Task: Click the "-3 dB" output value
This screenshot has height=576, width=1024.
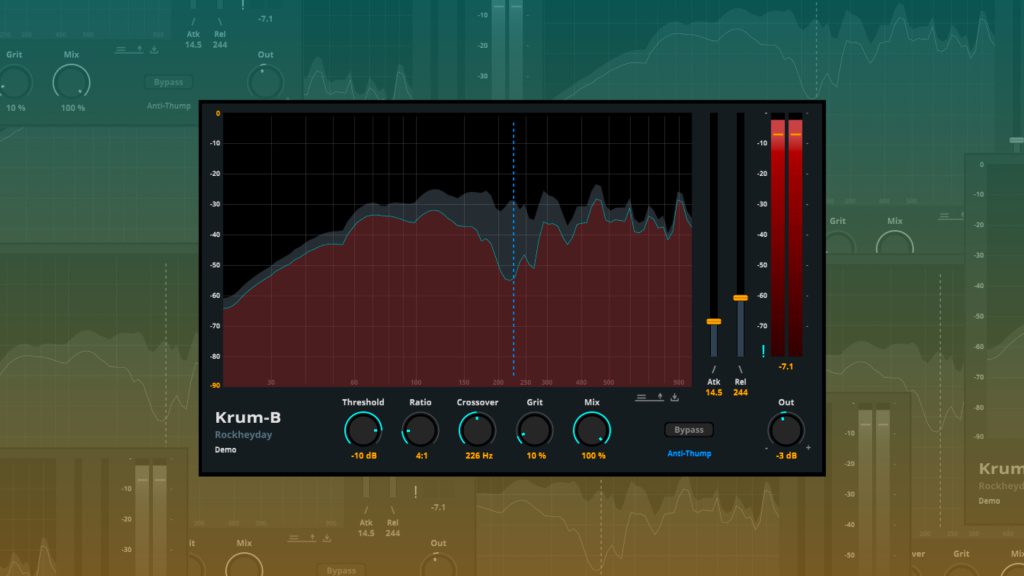Action: pos(786,456)
